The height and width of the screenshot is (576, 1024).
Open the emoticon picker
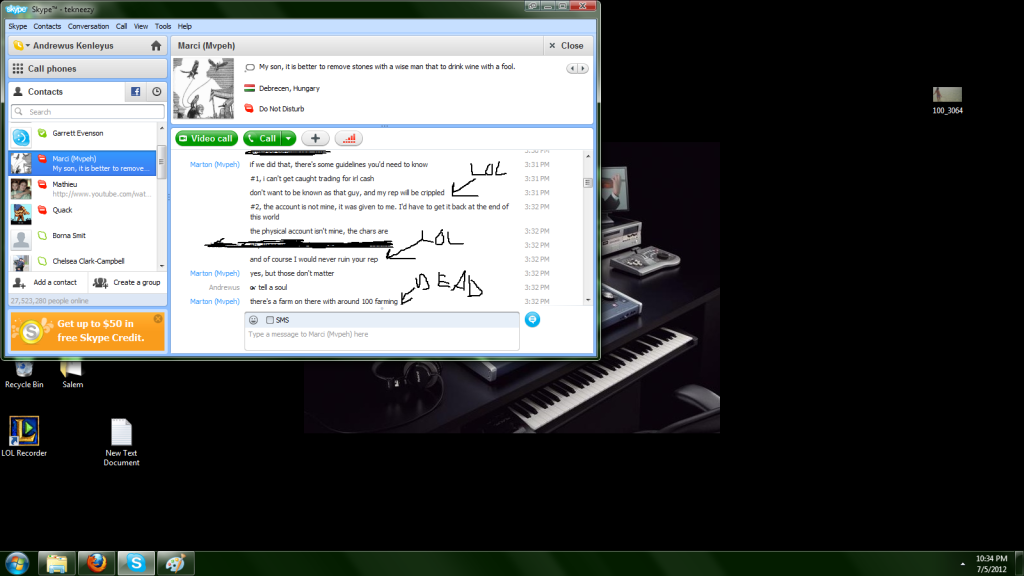(x=253, y=320)
